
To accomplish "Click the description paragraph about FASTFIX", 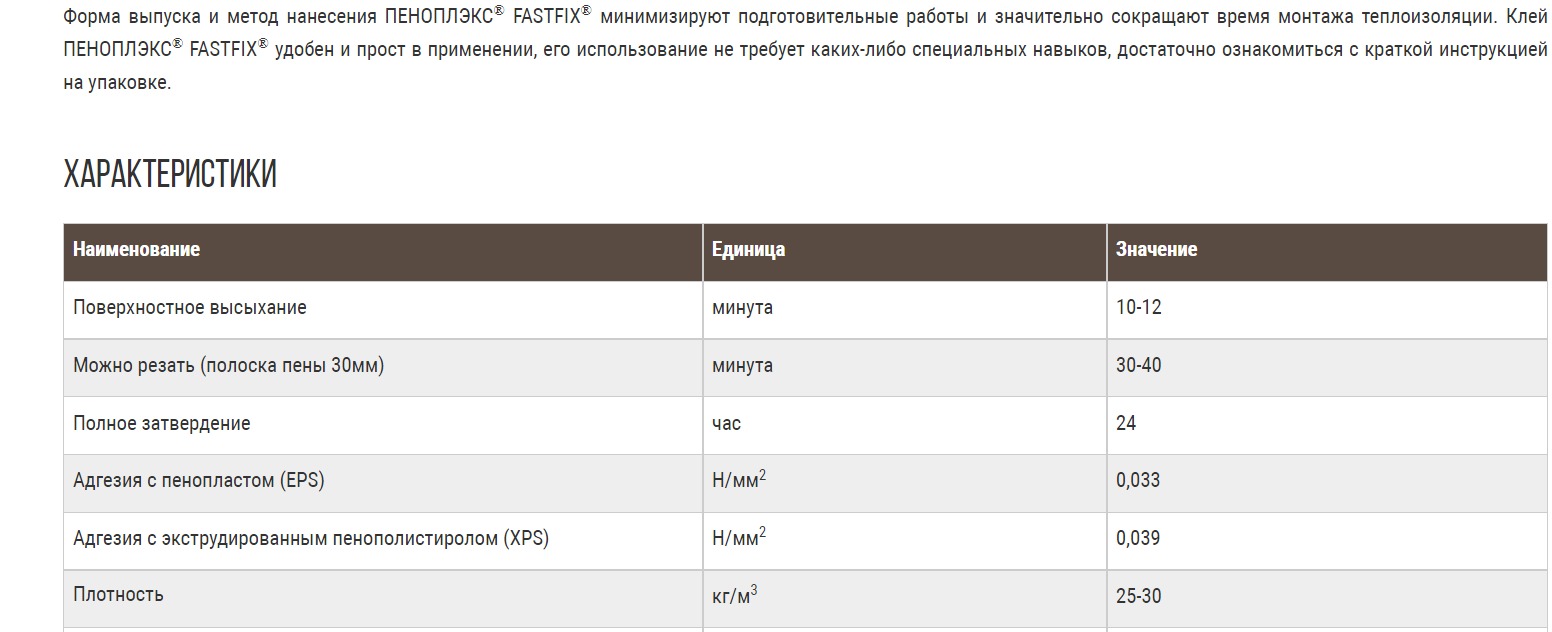I will 805,50.
